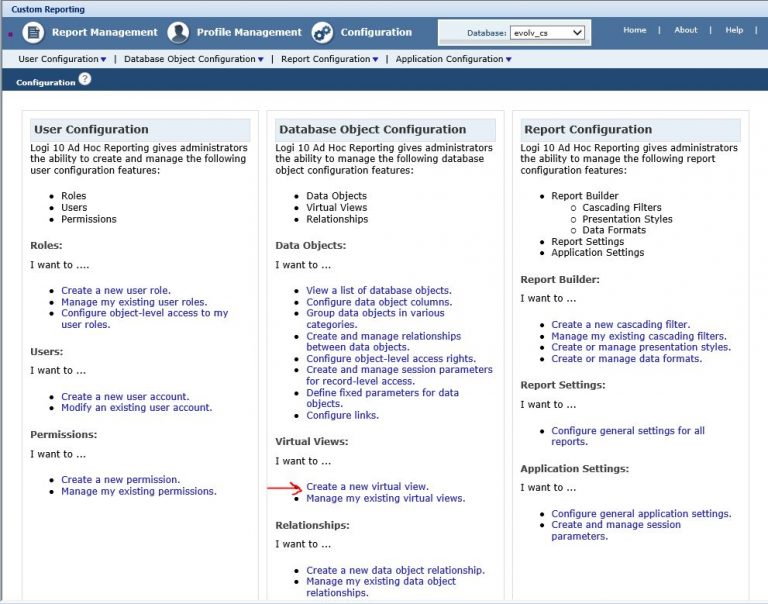Click the Help link in header

(x=734, y=30)
